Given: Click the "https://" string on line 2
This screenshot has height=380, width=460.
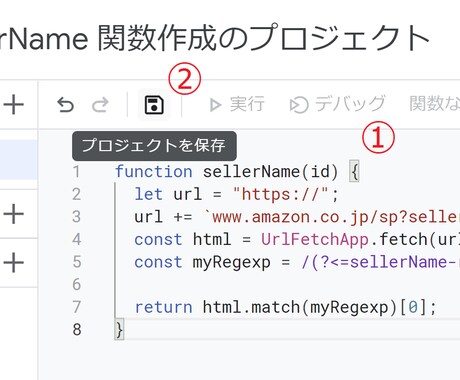Looking at the screenshot, I should pyautogui.click(x=281, y=194).
